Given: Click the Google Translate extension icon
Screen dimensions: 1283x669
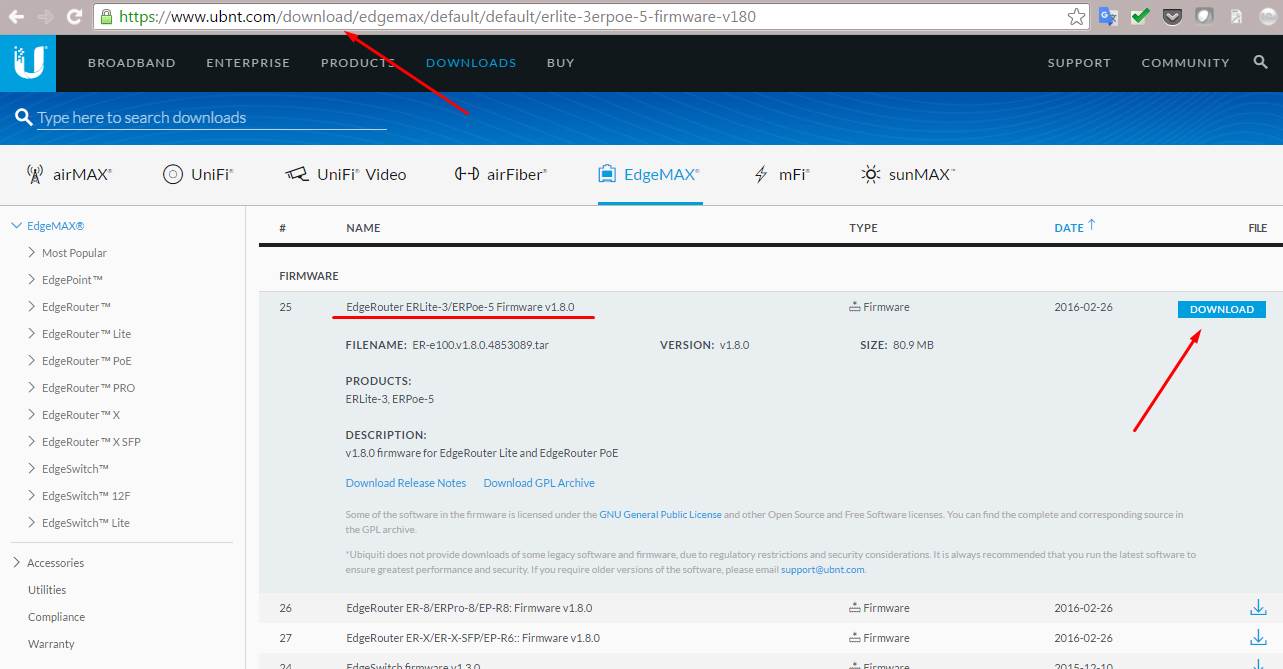Looking at the screenshot, I should [x=1107, y=17].
